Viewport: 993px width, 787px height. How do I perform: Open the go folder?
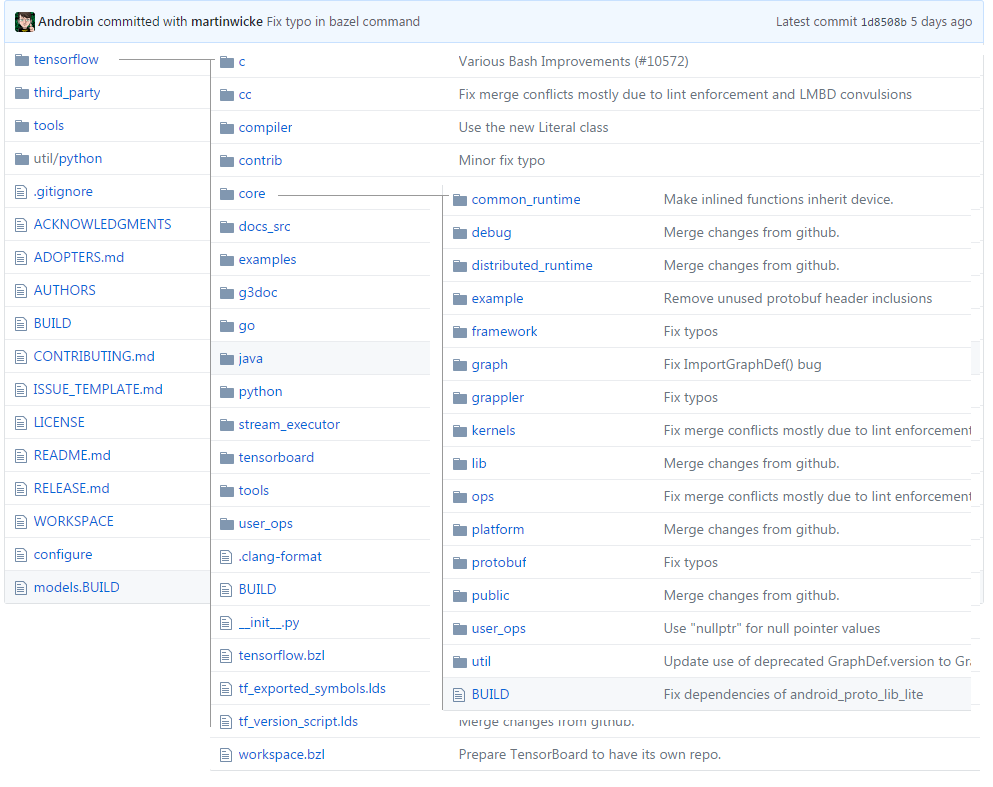pyautogui.click(x=246, y=326)
